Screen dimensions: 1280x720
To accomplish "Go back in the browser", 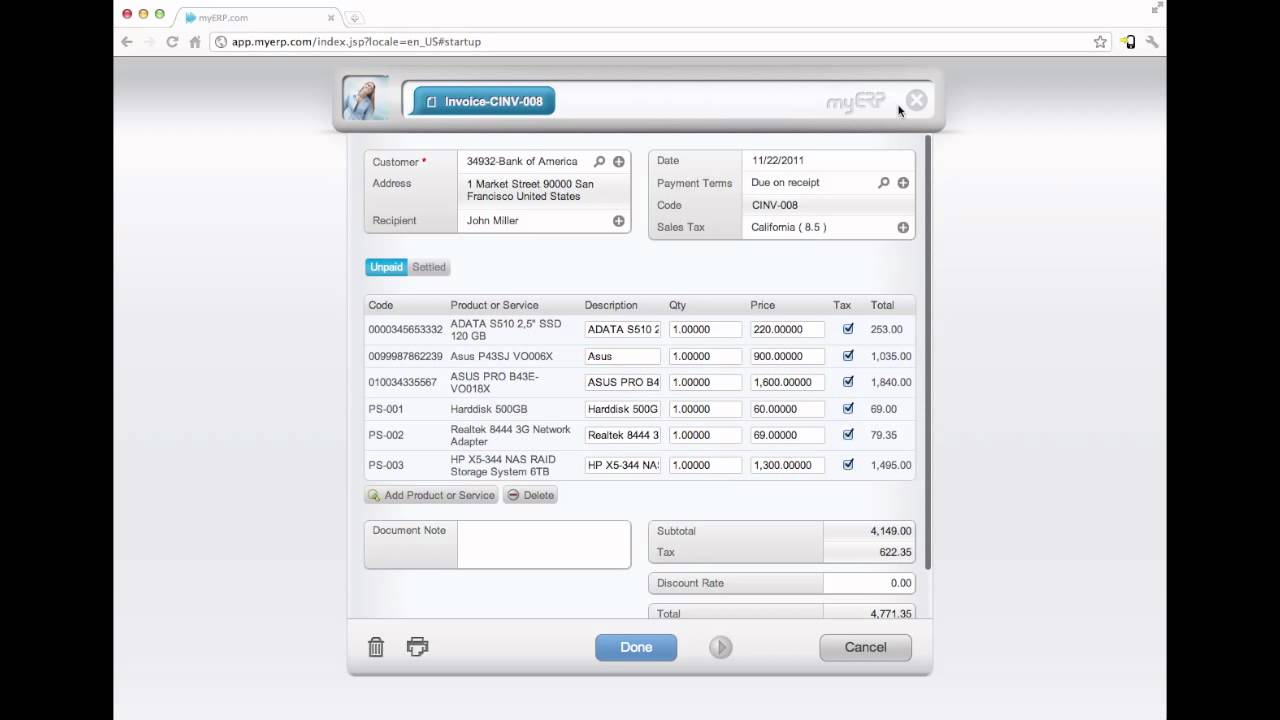I will [x=127, y=42].
